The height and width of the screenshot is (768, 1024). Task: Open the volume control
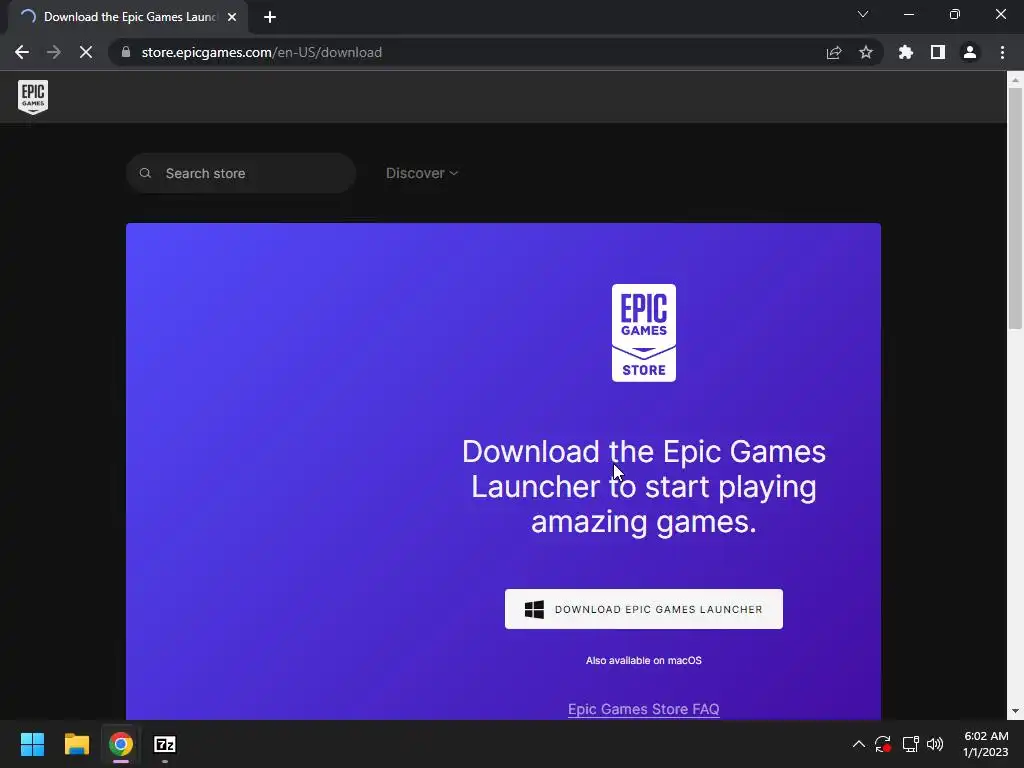(x=935, y=744)
